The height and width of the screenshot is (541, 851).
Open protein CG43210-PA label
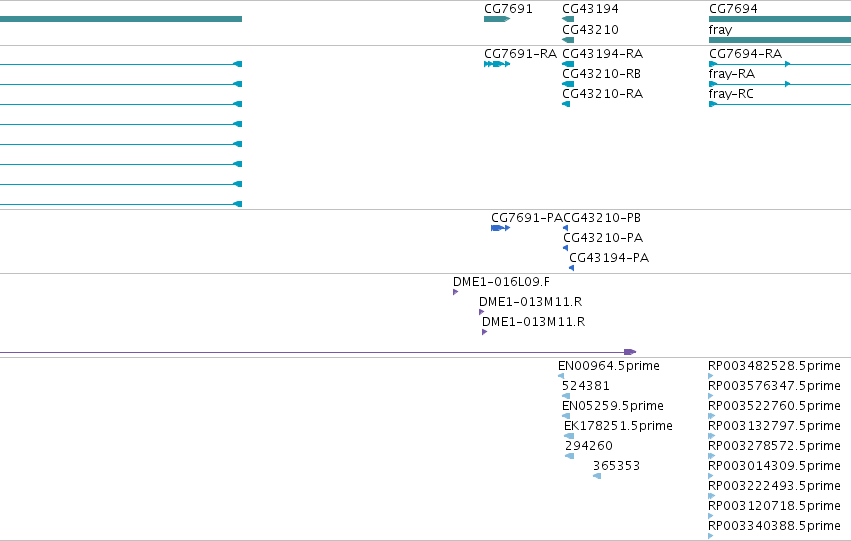pyautogui.click(x=603, y=238)
